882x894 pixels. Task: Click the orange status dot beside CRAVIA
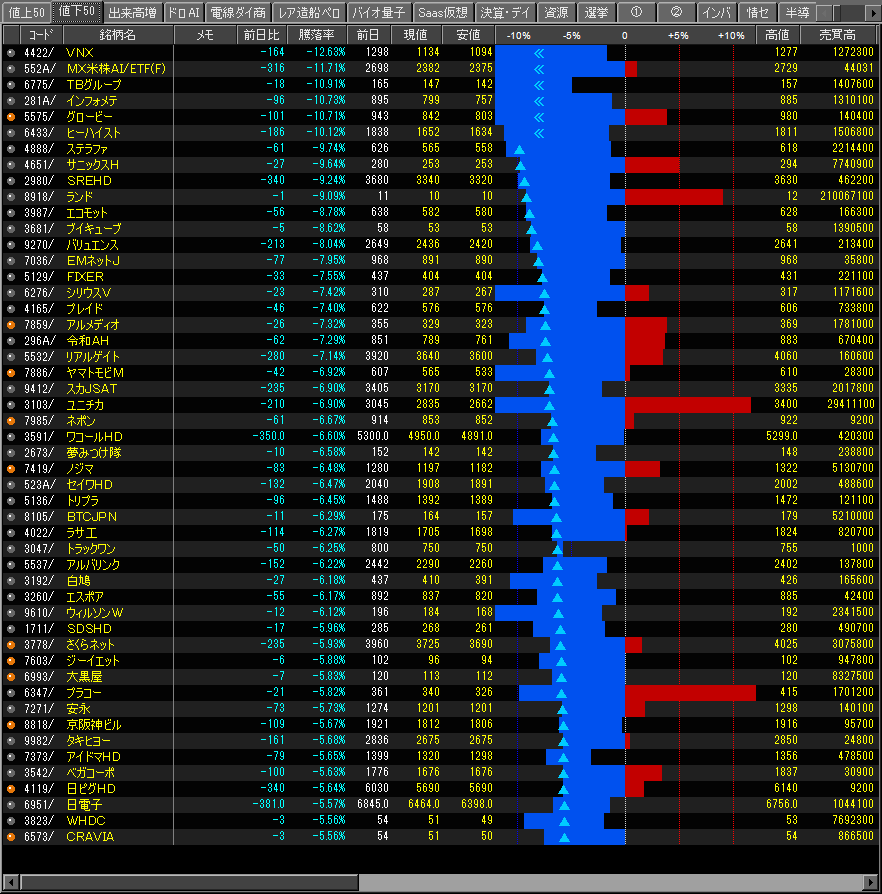point(11,837)
